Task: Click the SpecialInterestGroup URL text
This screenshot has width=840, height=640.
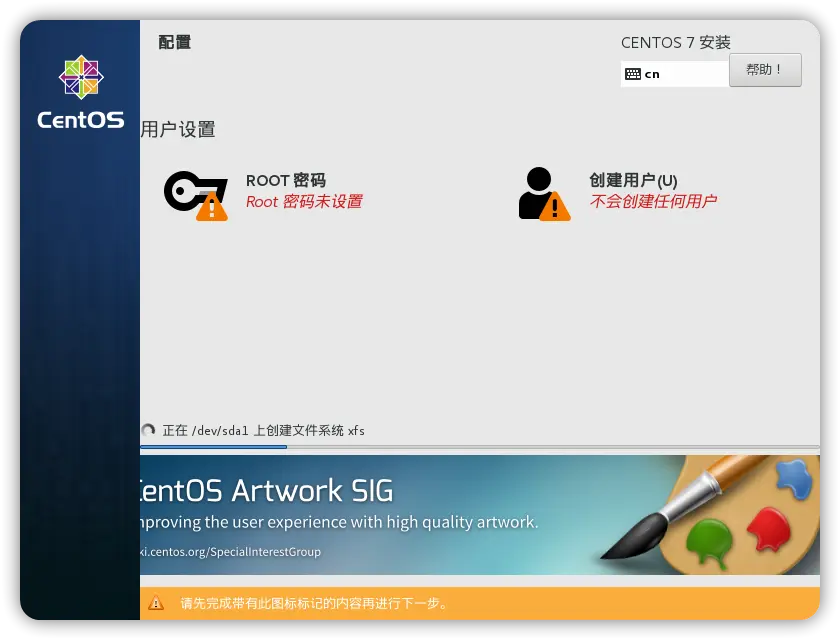Action: tap(231, 552)
